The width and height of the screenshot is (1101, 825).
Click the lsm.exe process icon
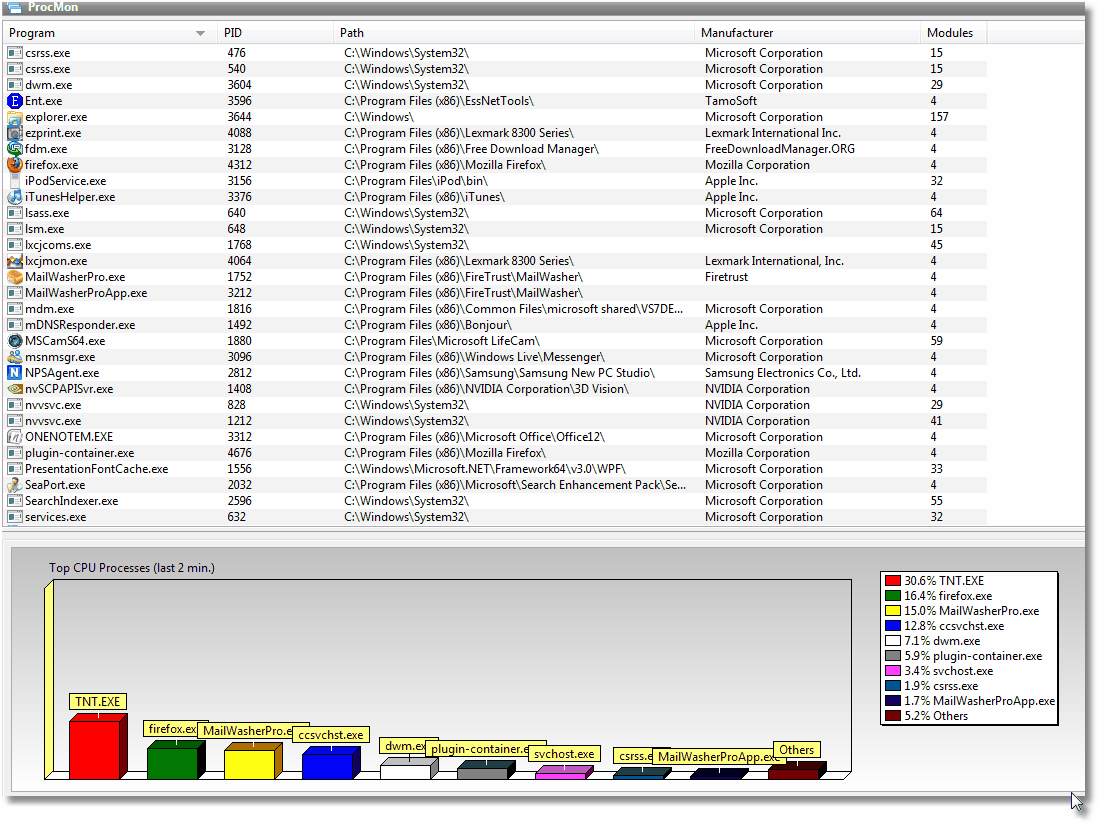point(15,229)
